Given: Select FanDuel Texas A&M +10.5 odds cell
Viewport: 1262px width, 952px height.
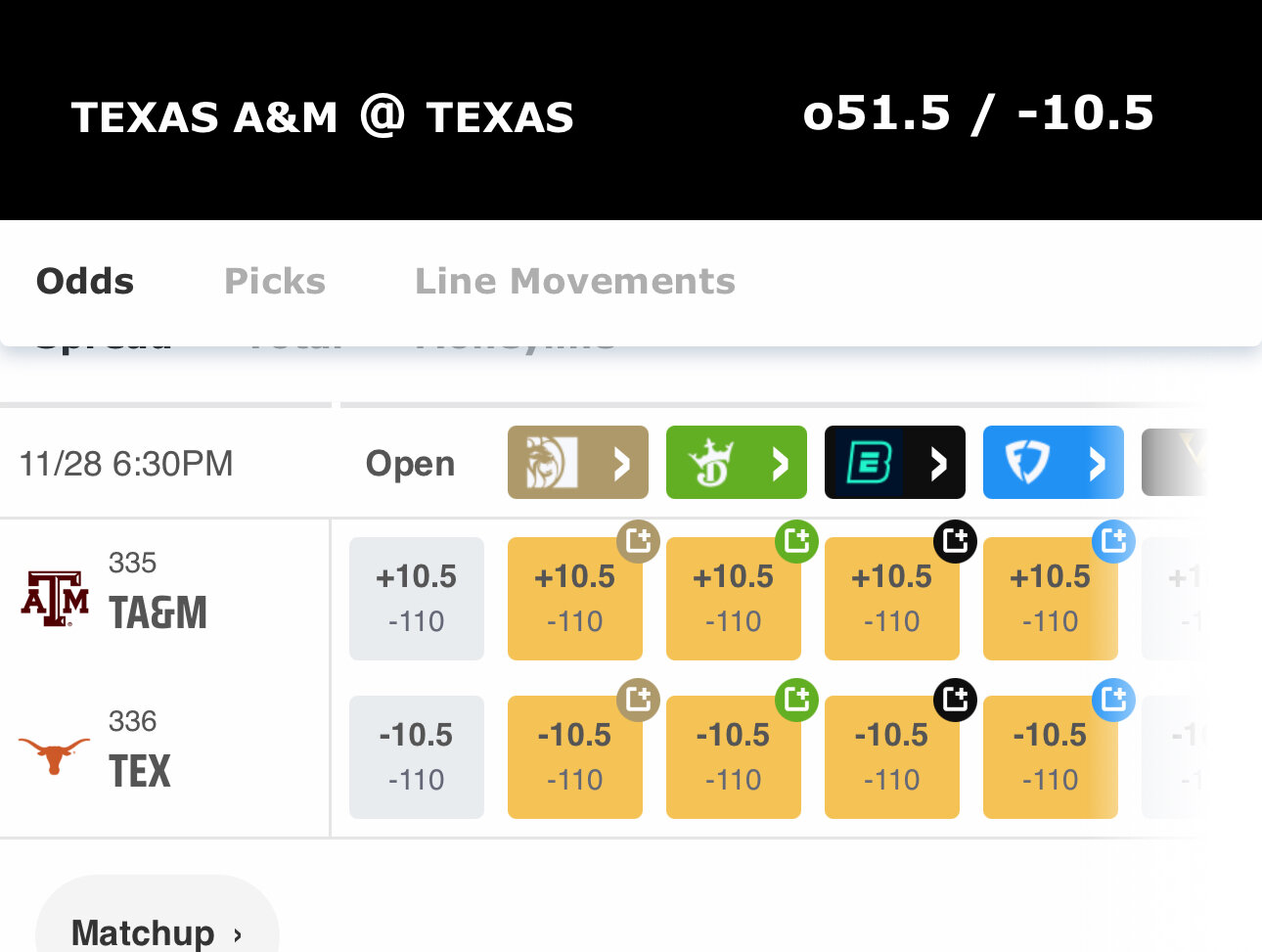Looking at the screenshot, I should tap(1050, 598).
